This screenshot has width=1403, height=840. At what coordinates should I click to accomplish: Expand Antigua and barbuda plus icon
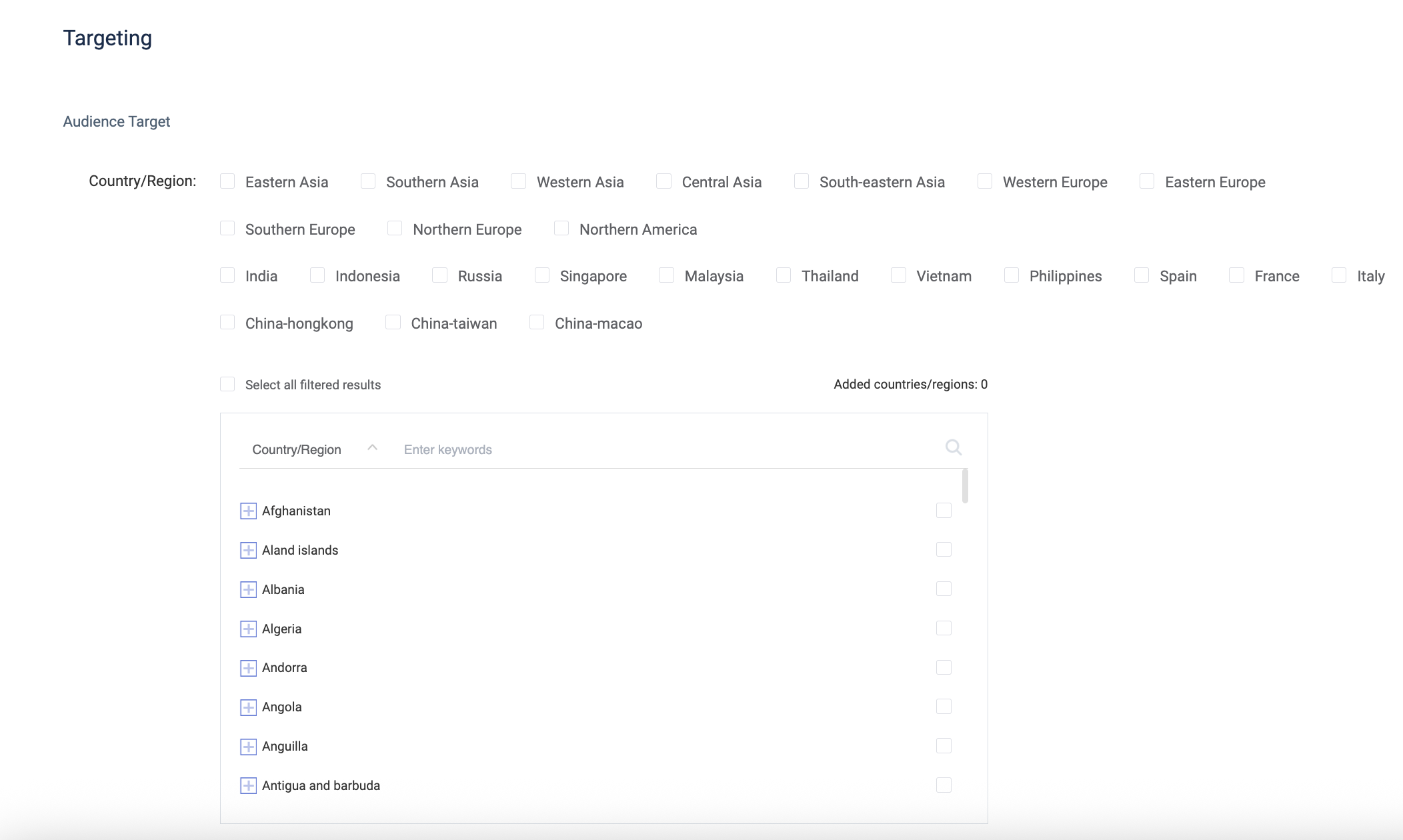[248, 786]
